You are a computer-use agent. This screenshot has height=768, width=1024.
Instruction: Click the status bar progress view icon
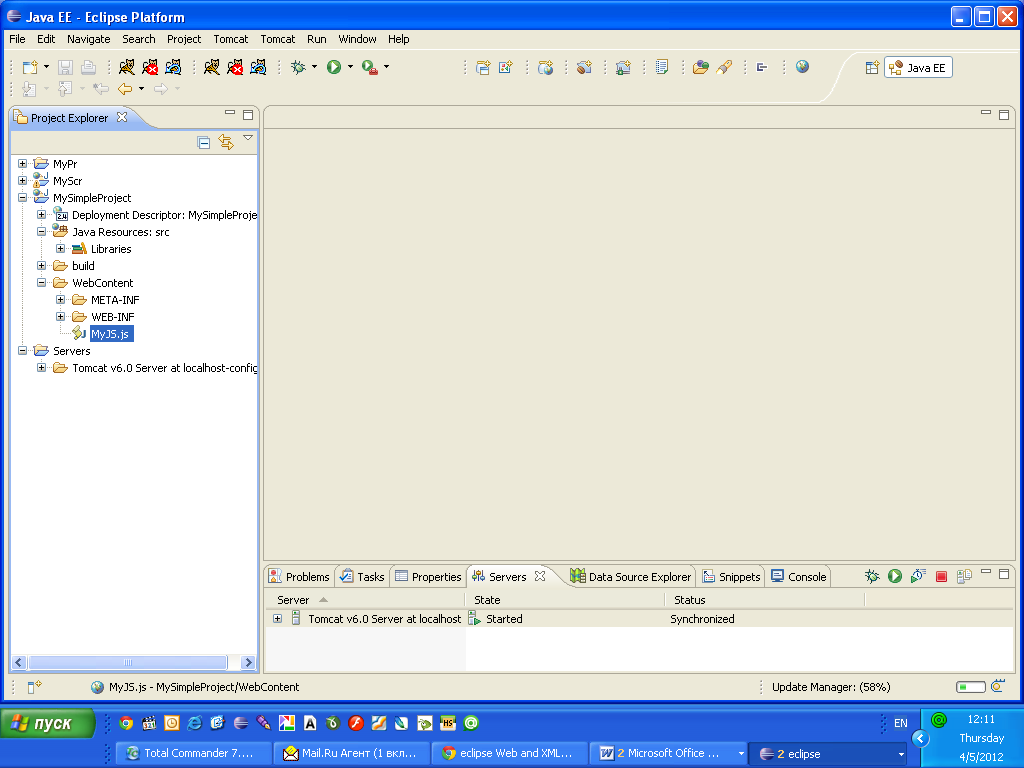997,686
